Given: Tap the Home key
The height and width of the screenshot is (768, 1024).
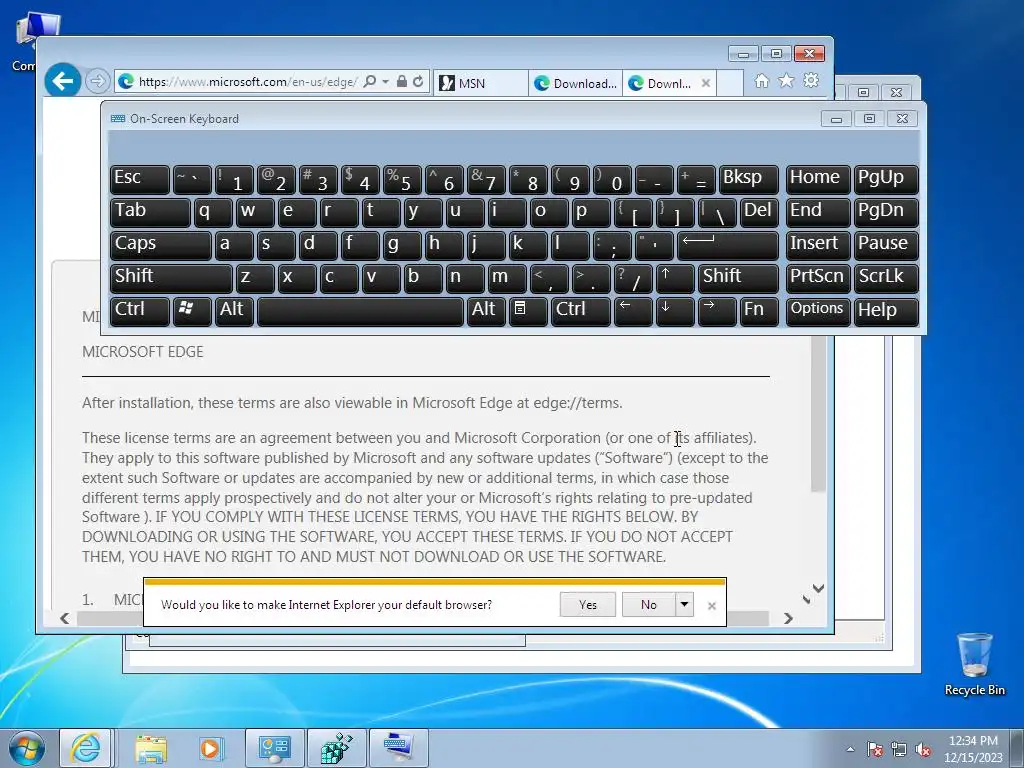Looking at the screenshot, I should tap(818, 179).
